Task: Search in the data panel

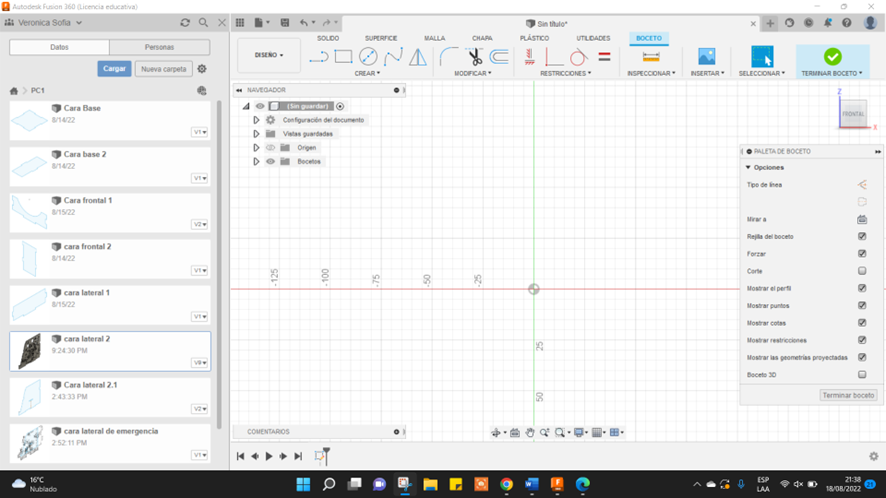Action: pyautogui.click(x=203, y=23)
